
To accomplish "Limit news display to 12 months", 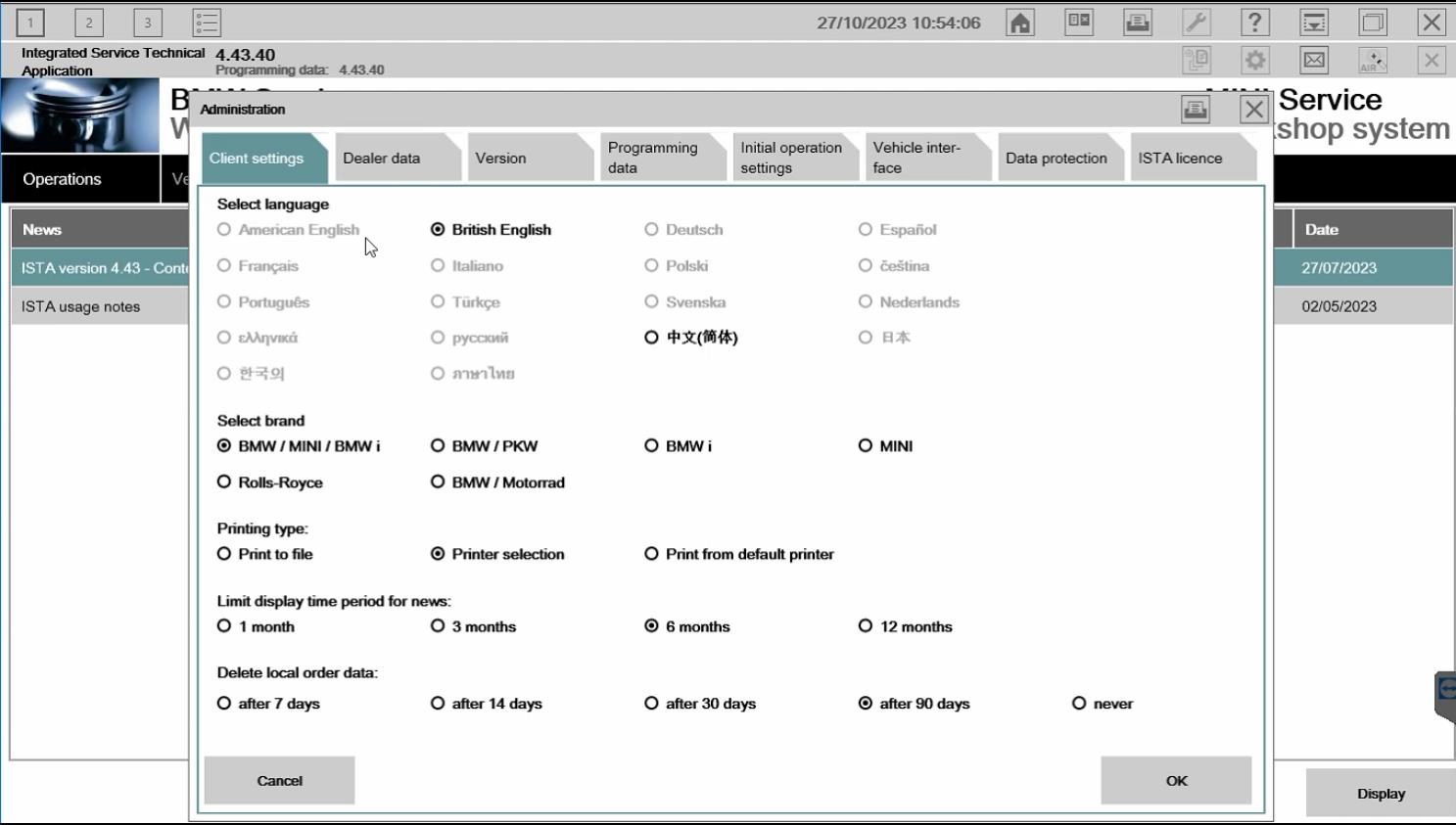I will click(905, 626).
